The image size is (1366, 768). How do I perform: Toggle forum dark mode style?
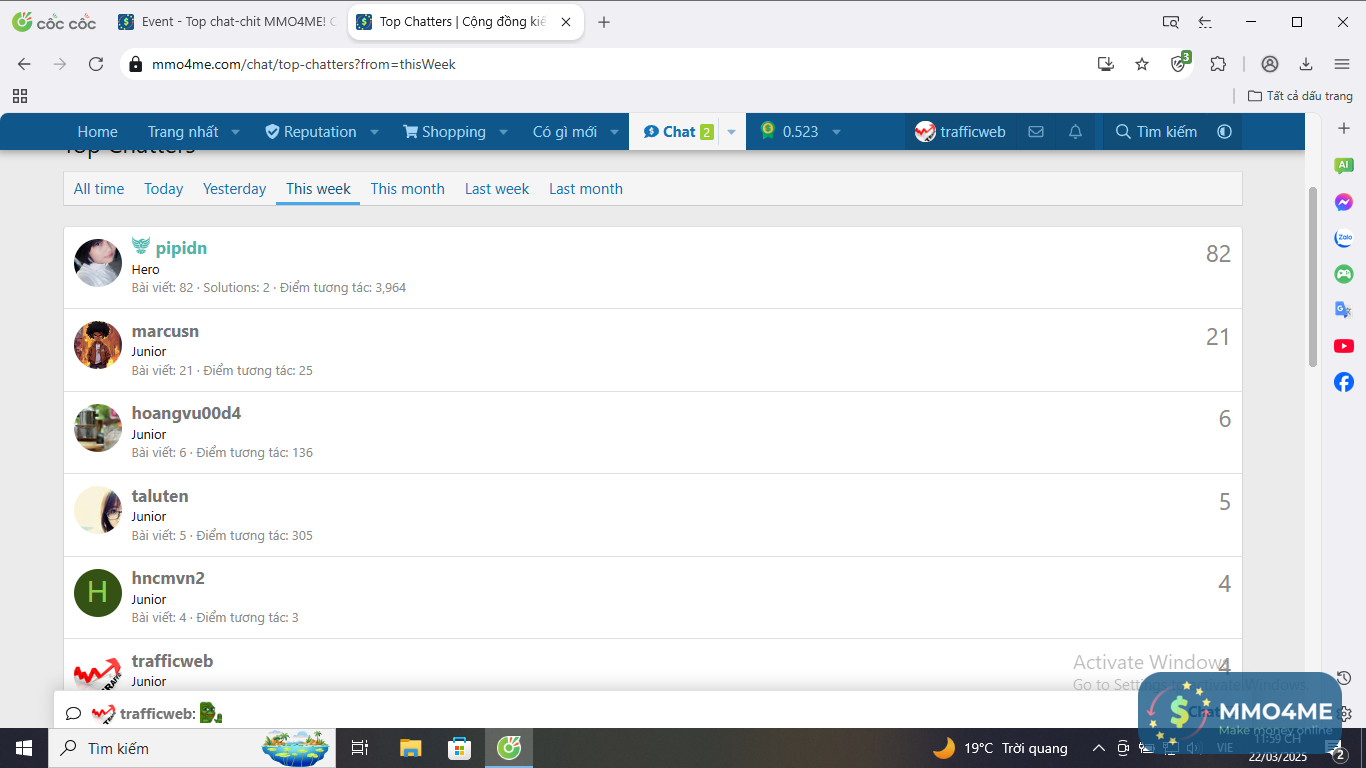point(1224,132)
